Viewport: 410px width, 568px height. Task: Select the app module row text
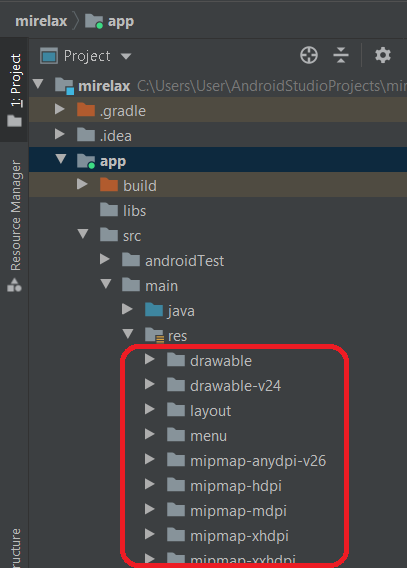coord(113,162)
